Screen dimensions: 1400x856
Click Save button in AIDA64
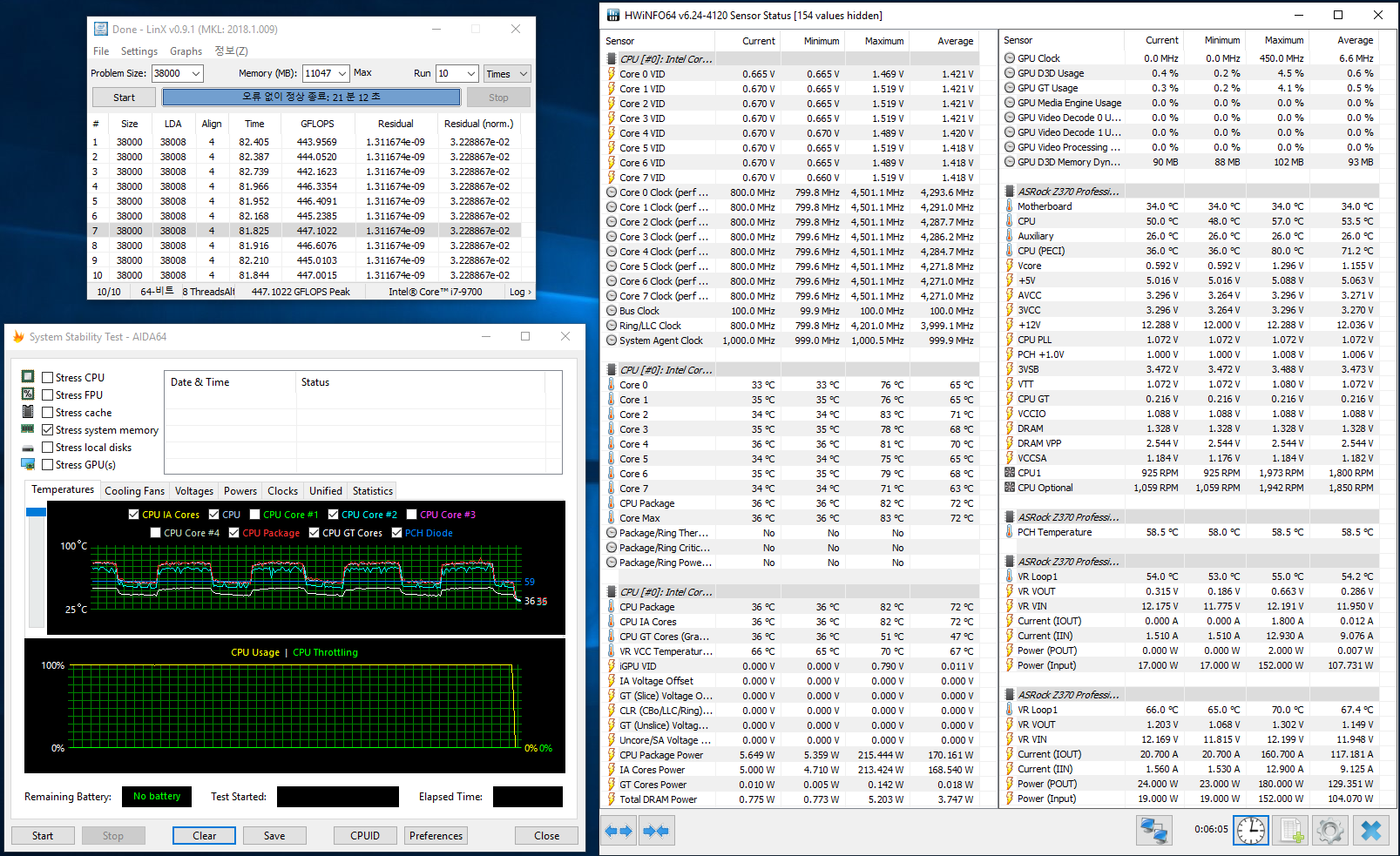274,836
